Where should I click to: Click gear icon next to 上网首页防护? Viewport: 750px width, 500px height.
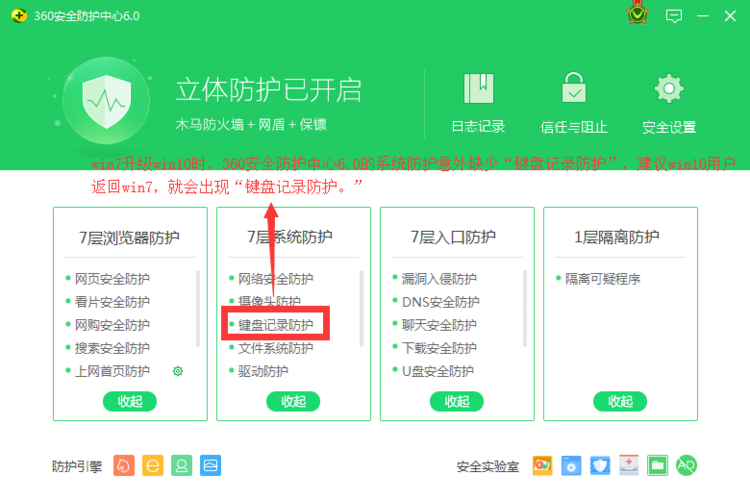coord(178,371)
